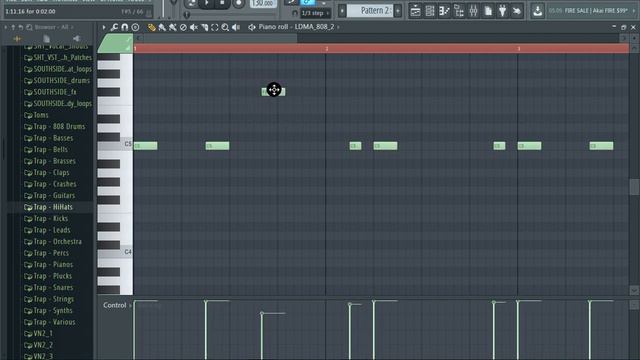Image resolution: width=640 pixels, height=360 pixels.
Task: Open the Browser view button
Action: (459, 11)
